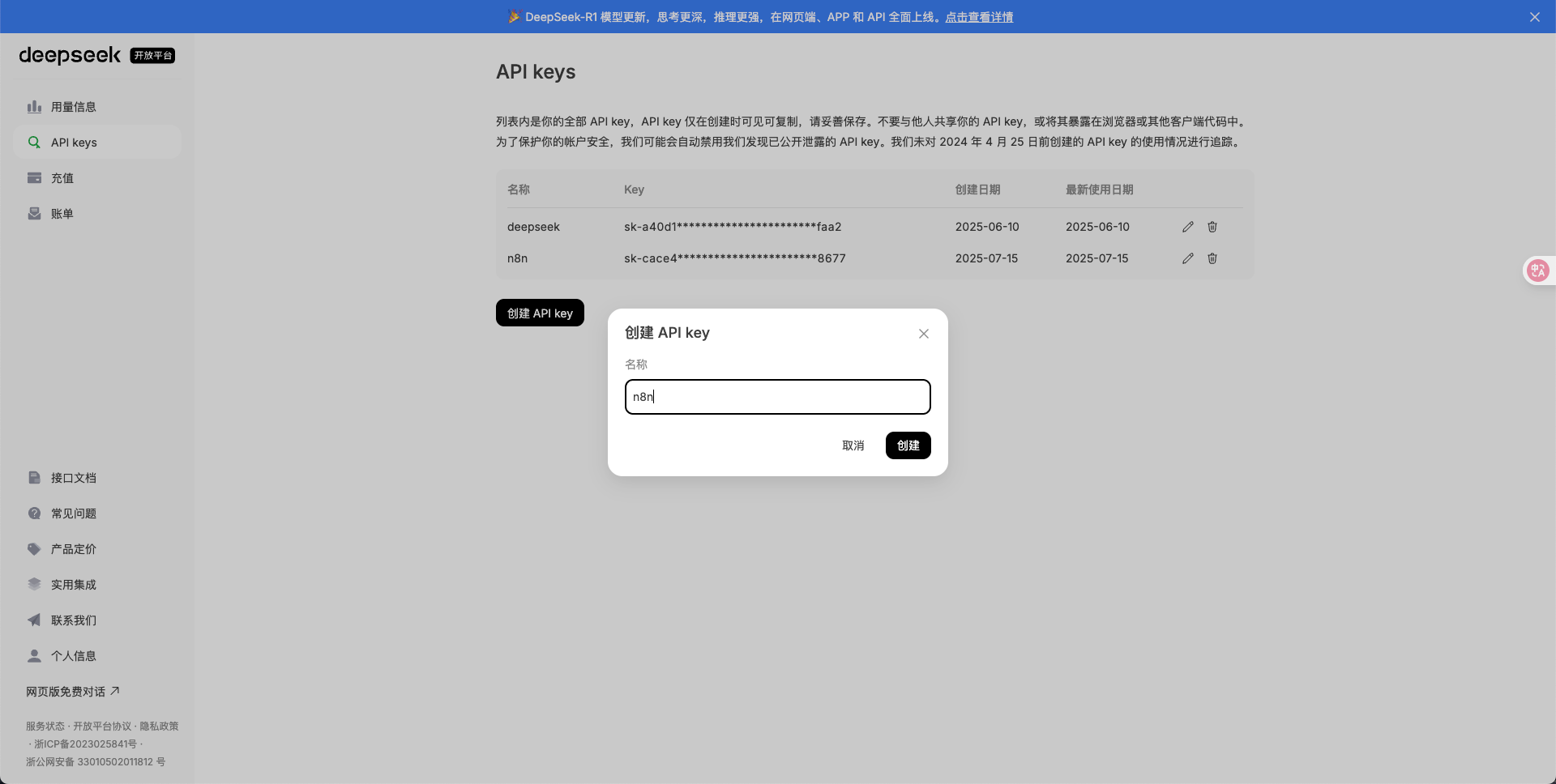Viewport: 1556px width, 784px height.
Task: Open 用量信息 in the sidebar
Action: pyautogui.click(x=97, y=107)
